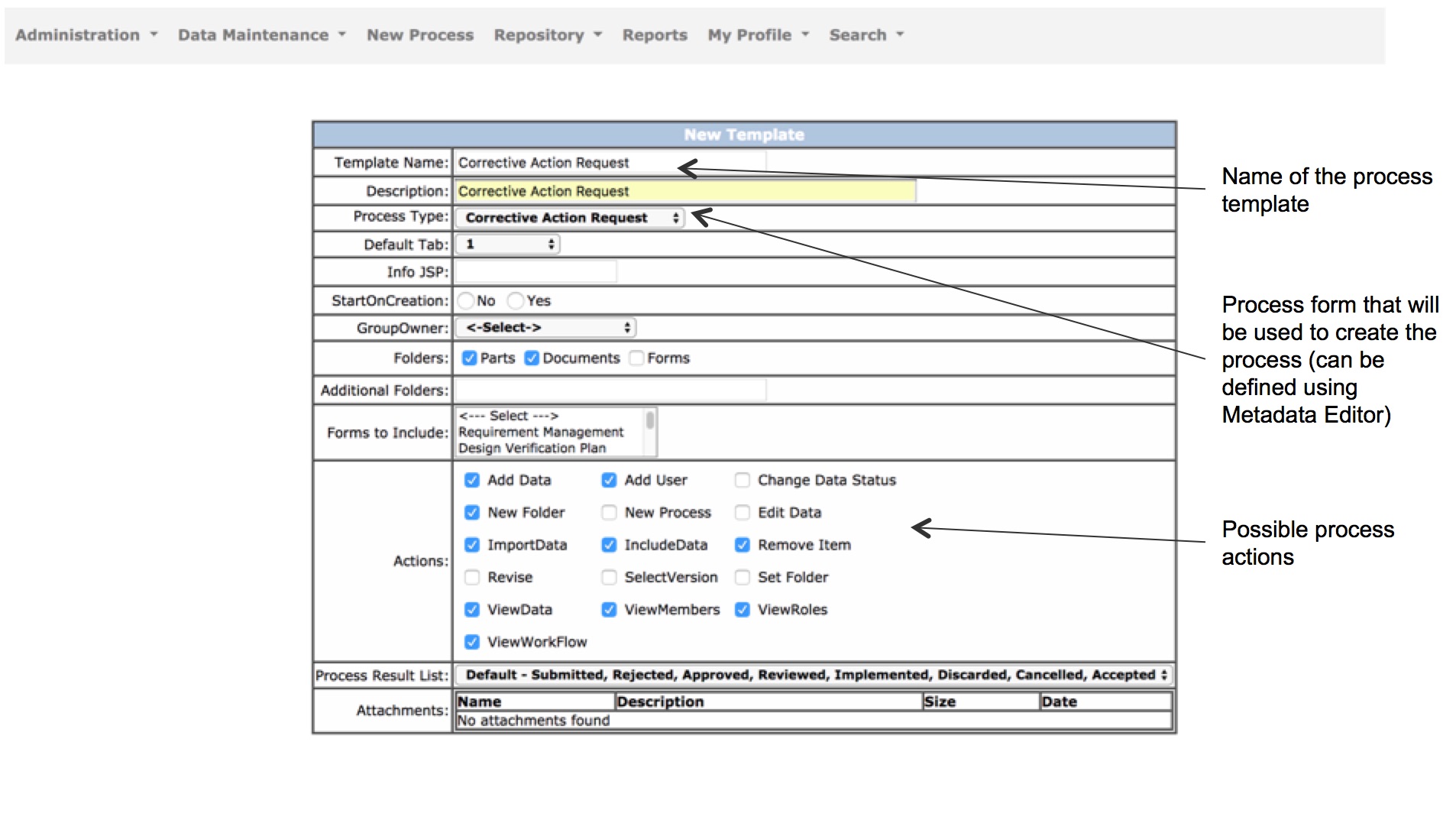Open the Process Type dropdown
The image size is (1456, 833).
tap(568, 218)
